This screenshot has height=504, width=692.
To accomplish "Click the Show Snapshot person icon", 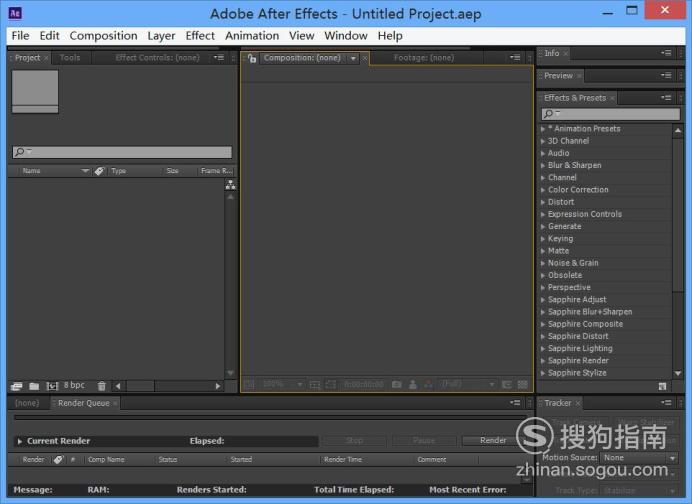I will click(413, 384).
